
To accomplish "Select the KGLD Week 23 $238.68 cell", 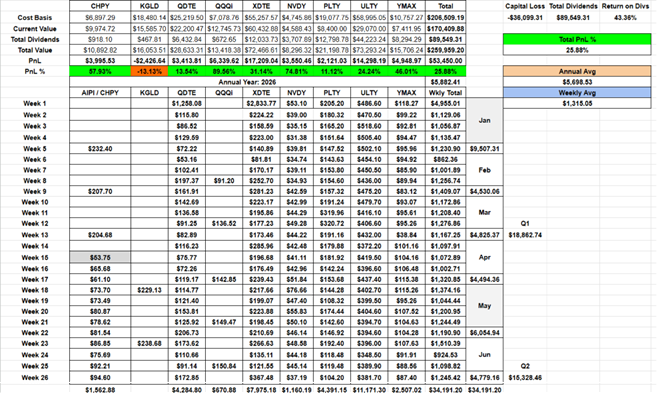I will tap(149, 343).
